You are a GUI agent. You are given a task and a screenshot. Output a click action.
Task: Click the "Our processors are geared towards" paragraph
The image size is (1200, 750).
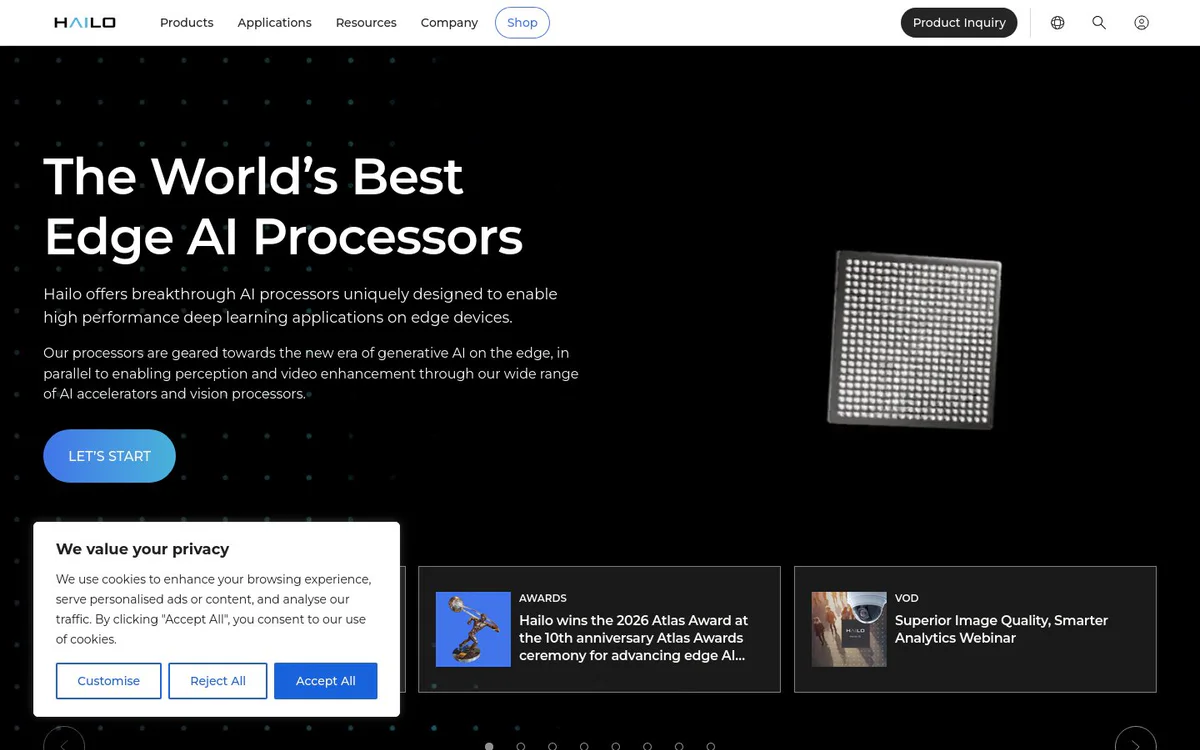pyautogui.click(x=311, y=373)
